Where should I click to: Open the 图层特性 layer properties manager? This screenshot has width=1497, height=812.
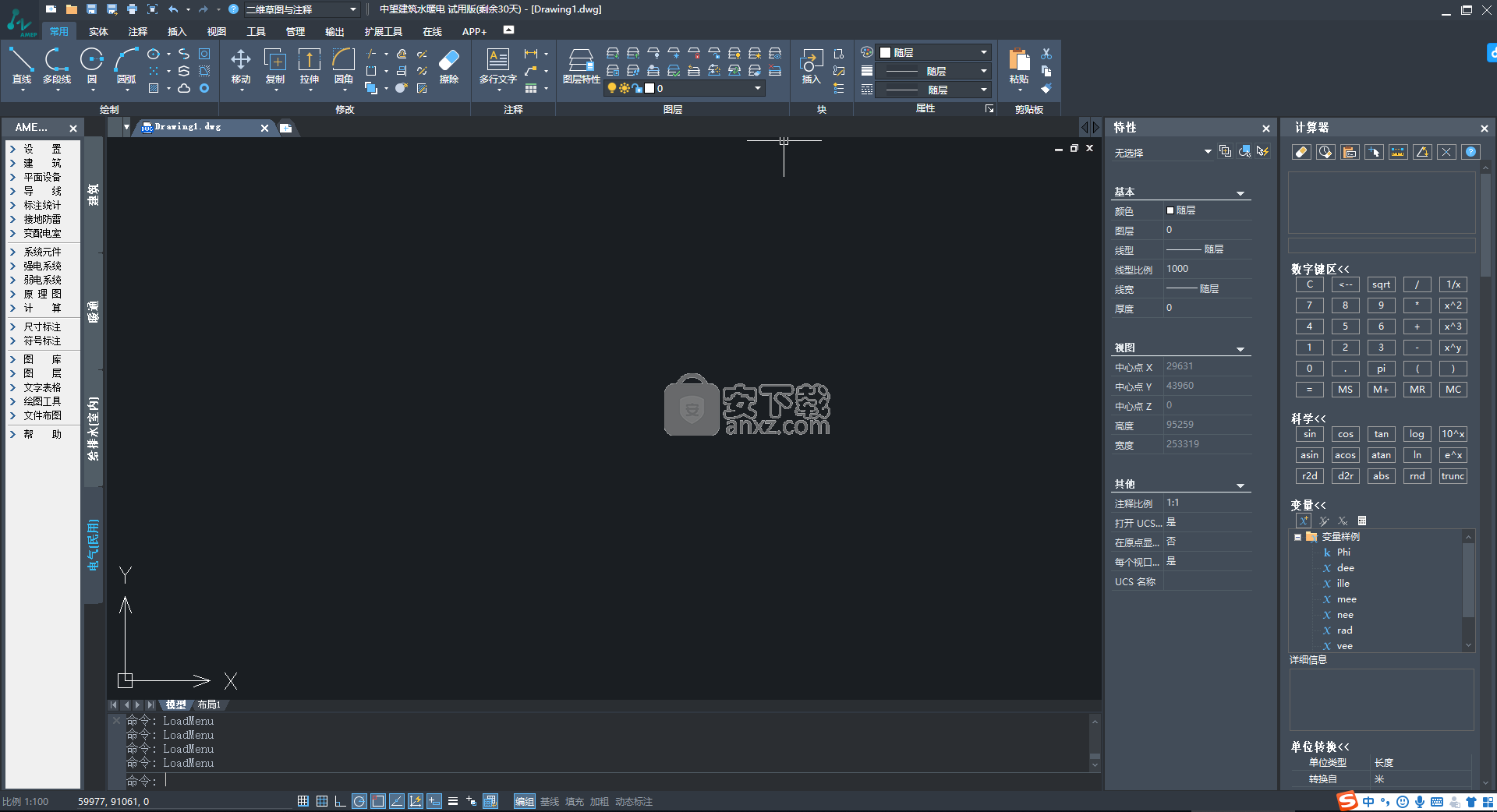[x=581, y=65]
